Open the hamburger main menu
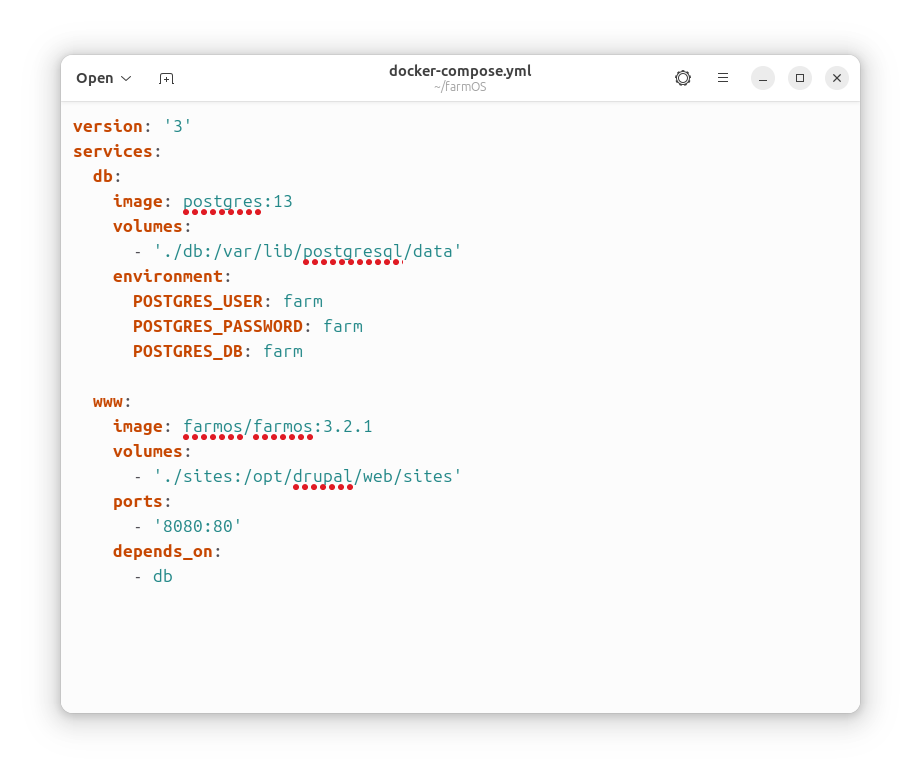The width and height of the screenshot is (921, 780). point(723,78)
